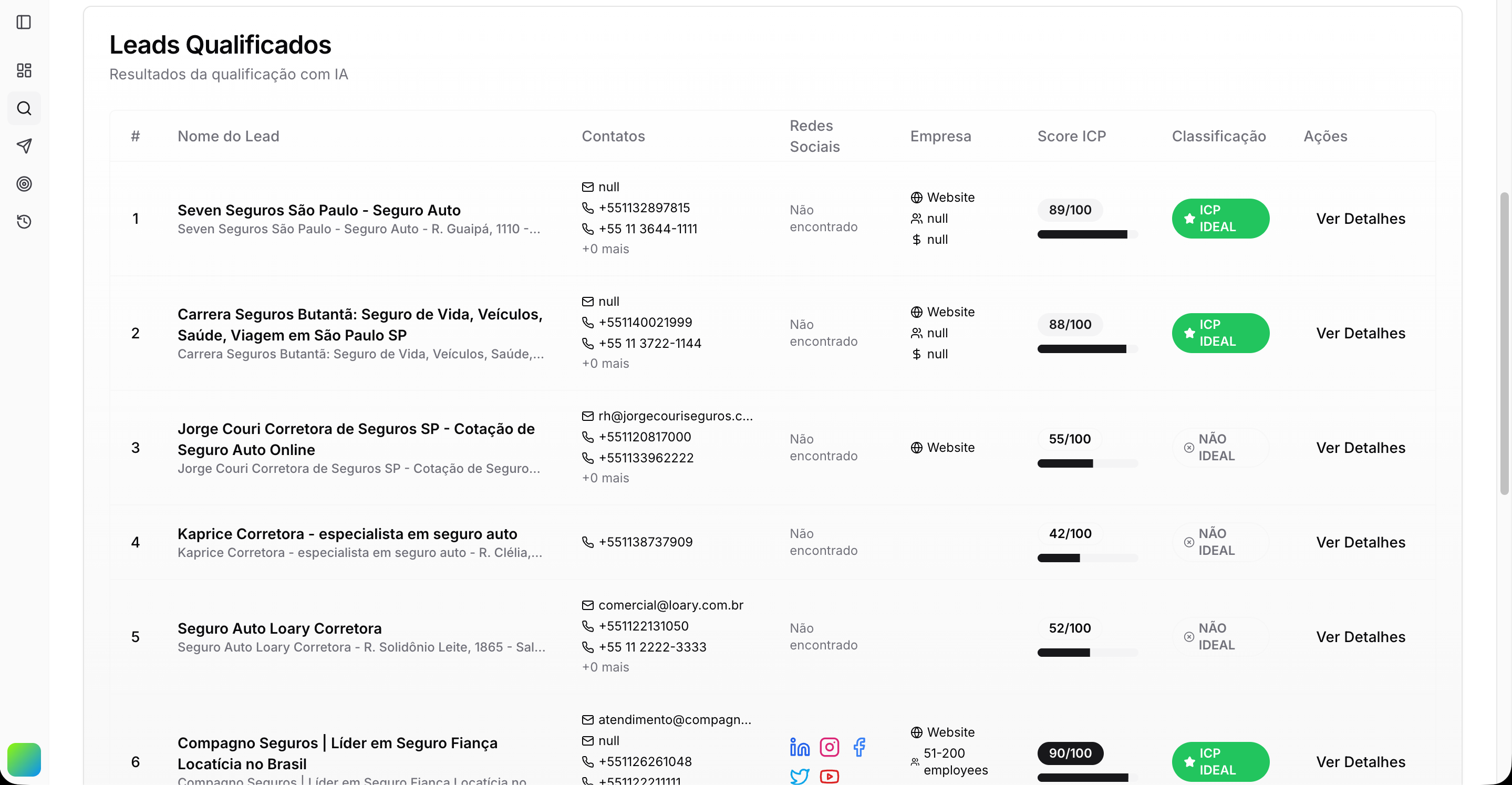The image size is (1512, 785).
Task: Open Ver Detalhes for Seven Seguros
Action: click(1360, 219)
